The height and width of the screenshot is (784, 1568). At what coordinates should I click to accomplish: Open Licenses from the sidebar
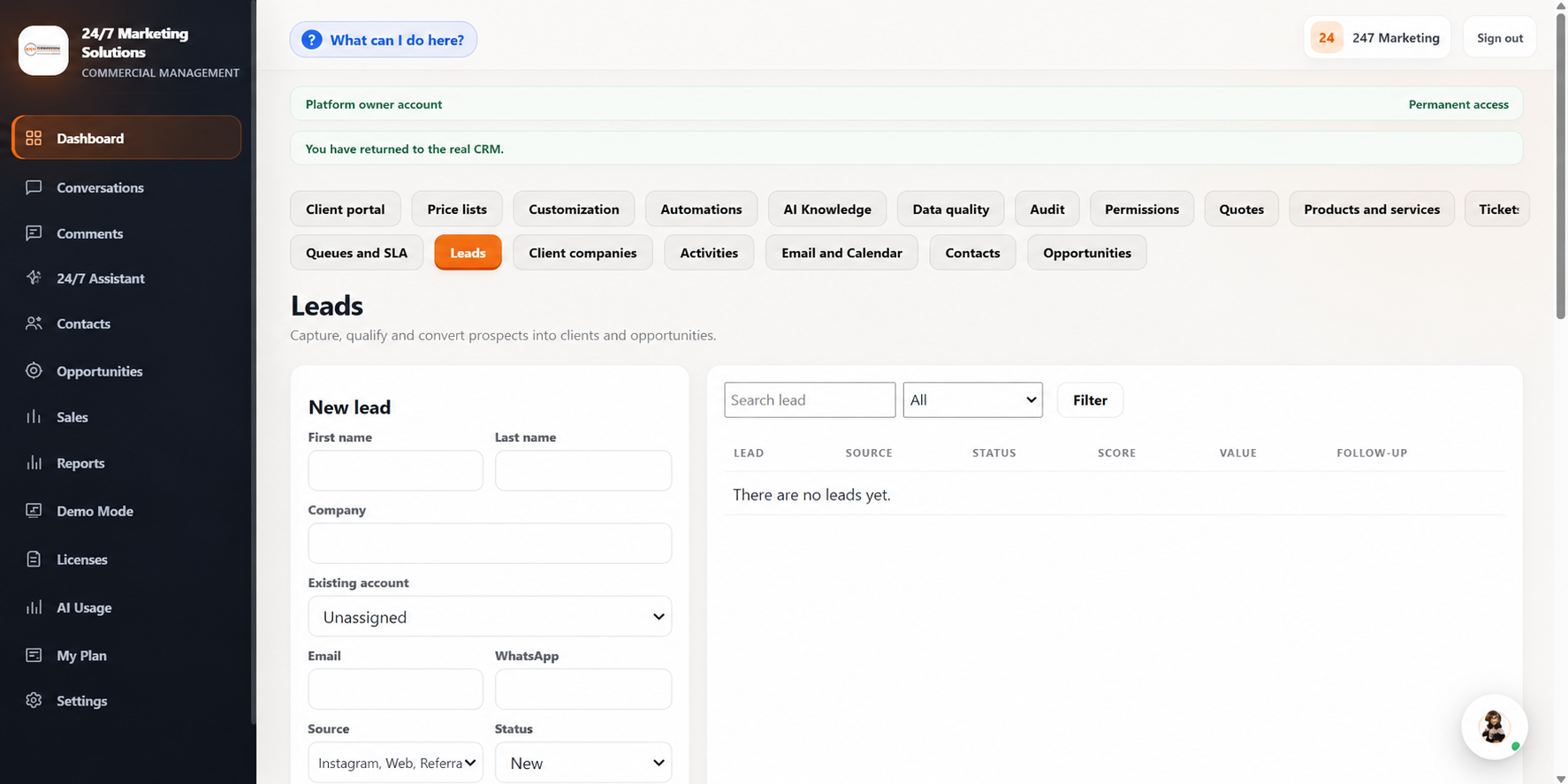(126, 559)
